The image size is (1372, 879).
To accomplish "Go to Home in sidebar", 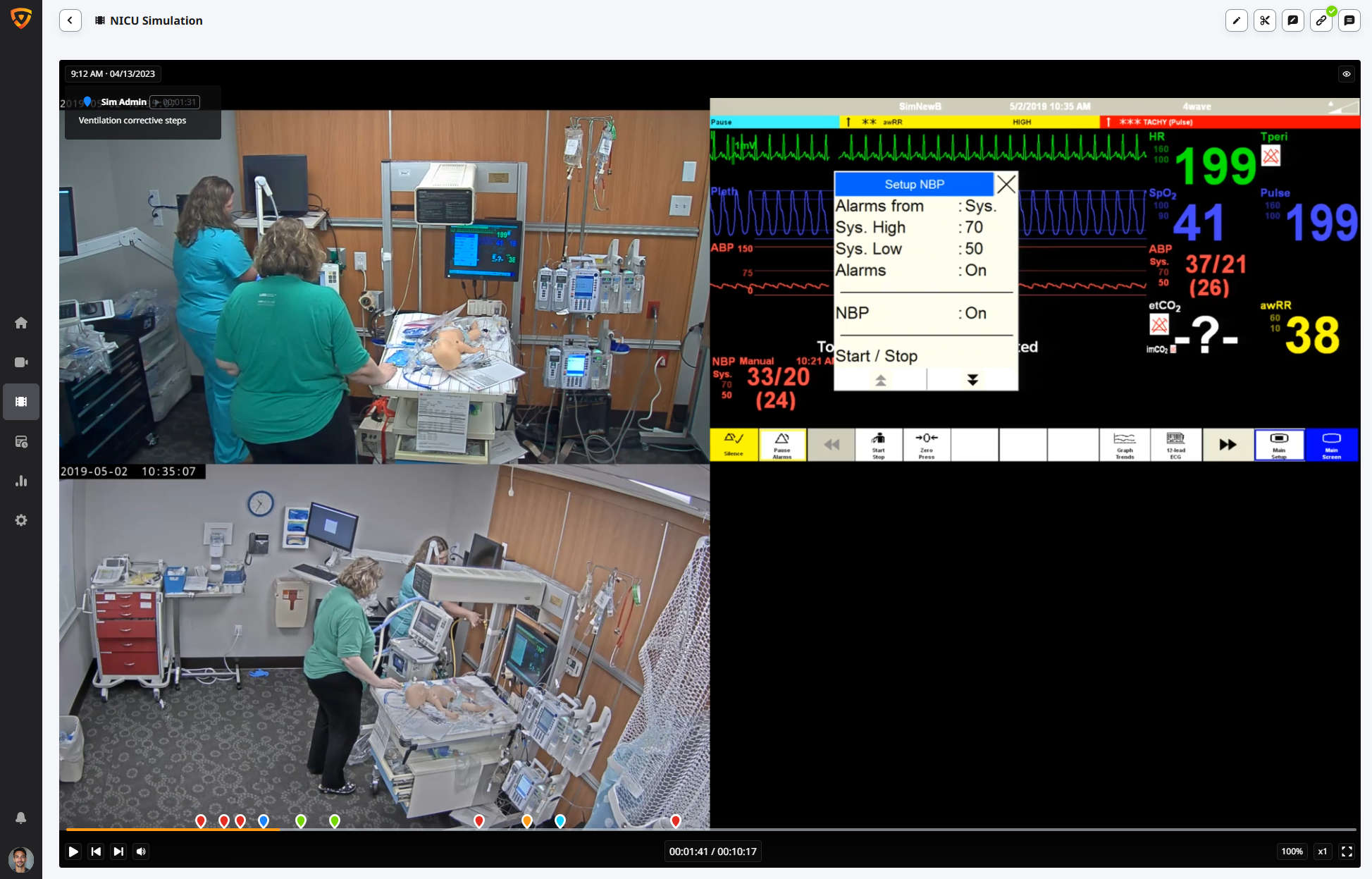I will click(21, 323).
